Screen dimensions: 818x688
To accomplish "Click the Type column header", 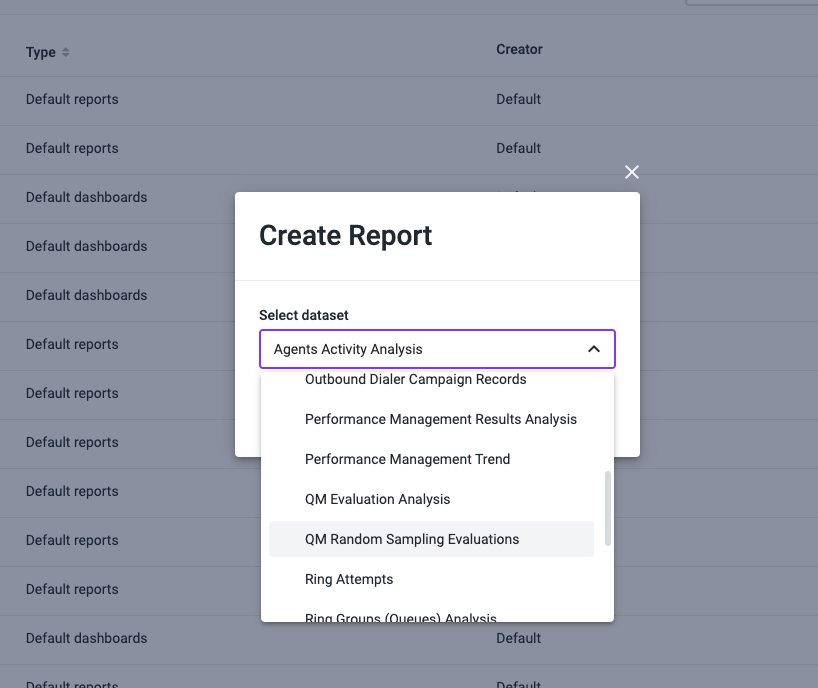I will pyautogui.click(x=41, y=52).
